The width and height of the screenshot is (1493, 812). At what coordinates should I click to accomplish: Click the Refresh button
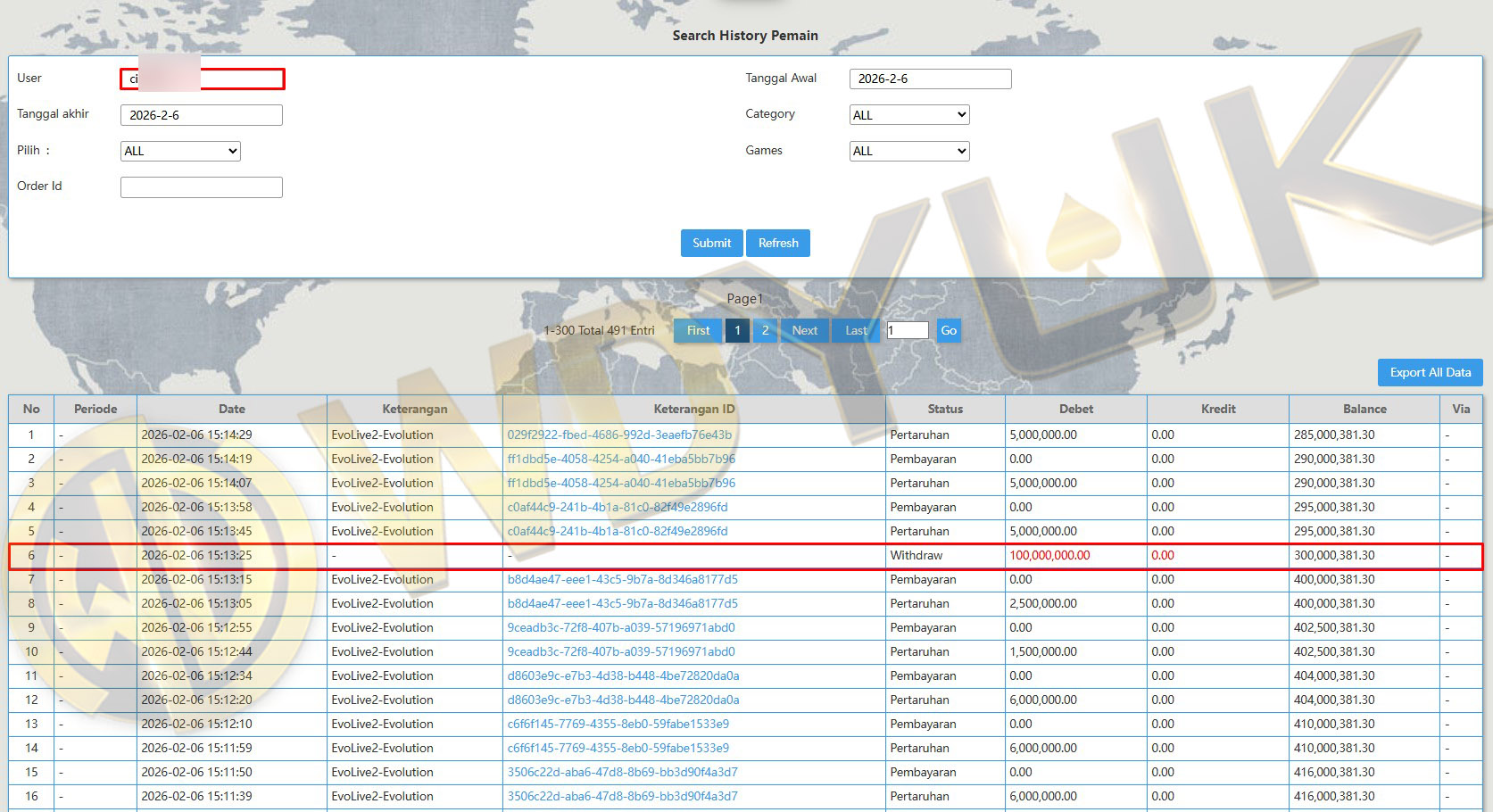(778, 243)
